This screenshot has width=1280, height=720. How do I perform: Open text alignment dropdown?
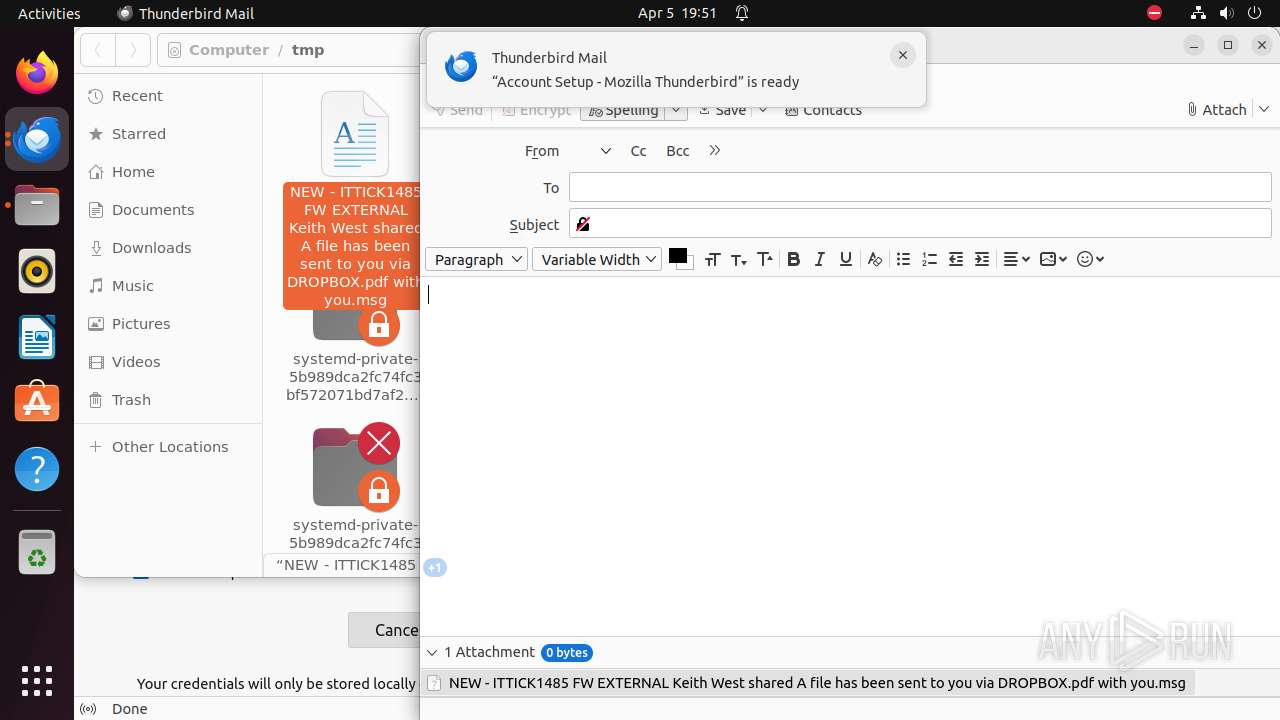point(1016,259)
